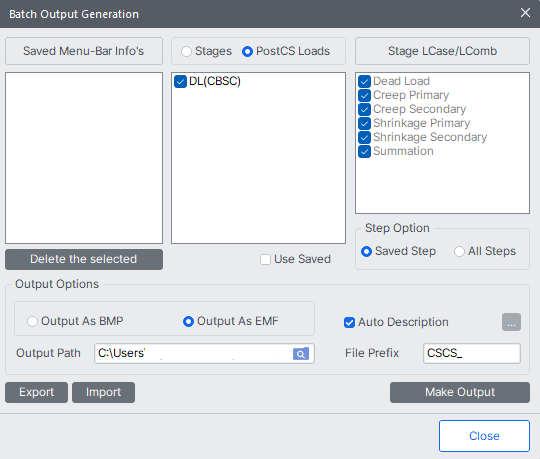Click the output path browse search icon

[x=301, y=354]
